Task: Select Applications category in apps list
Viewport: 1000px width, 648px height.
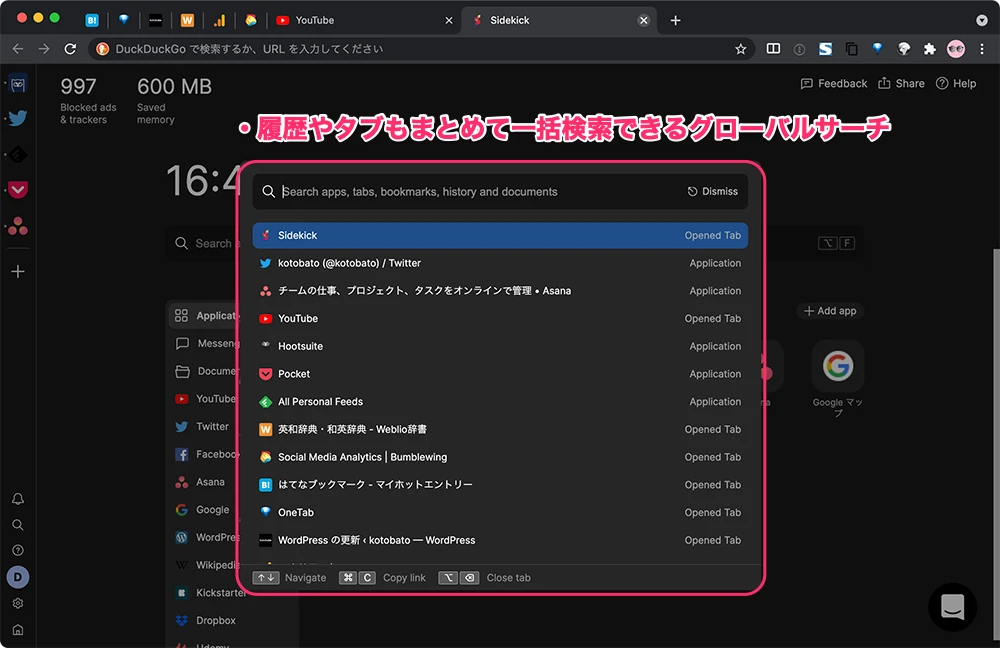Action: tap(203, 316)
